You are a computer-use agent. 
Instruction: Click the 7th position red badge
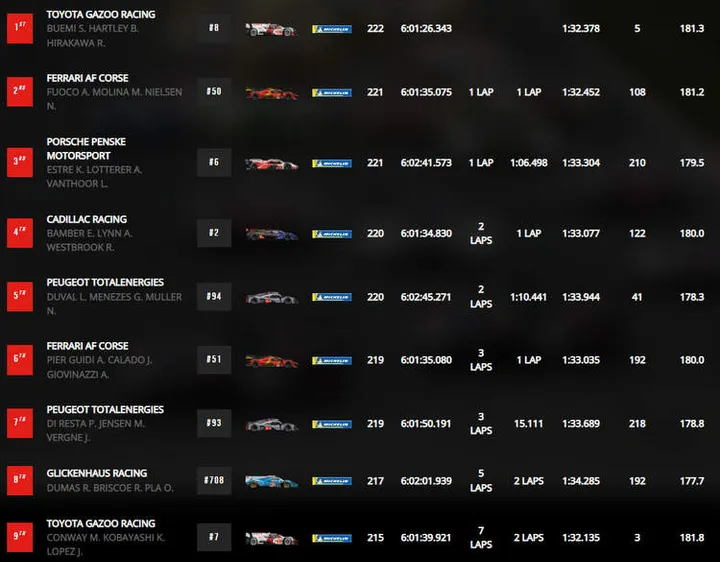[20, 423]
